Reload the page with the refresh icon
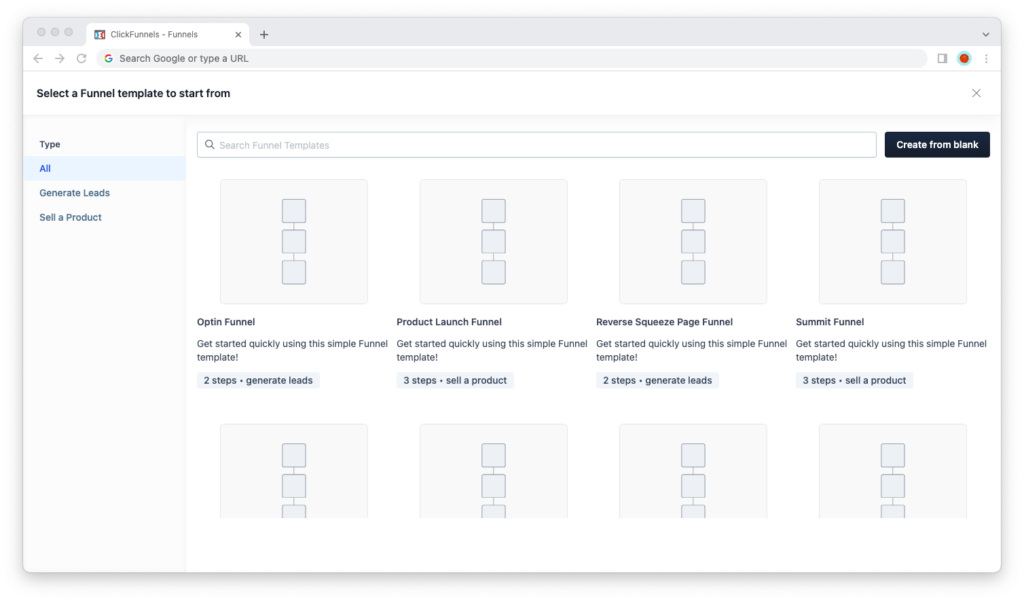1024x601 pixels. coord(82,58)
